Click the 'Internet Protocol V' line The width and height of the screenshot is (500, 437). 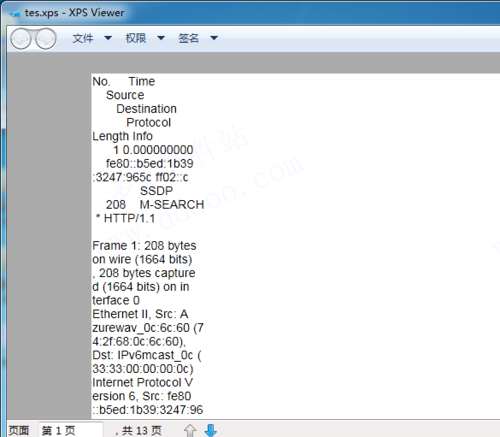[143, 382]
